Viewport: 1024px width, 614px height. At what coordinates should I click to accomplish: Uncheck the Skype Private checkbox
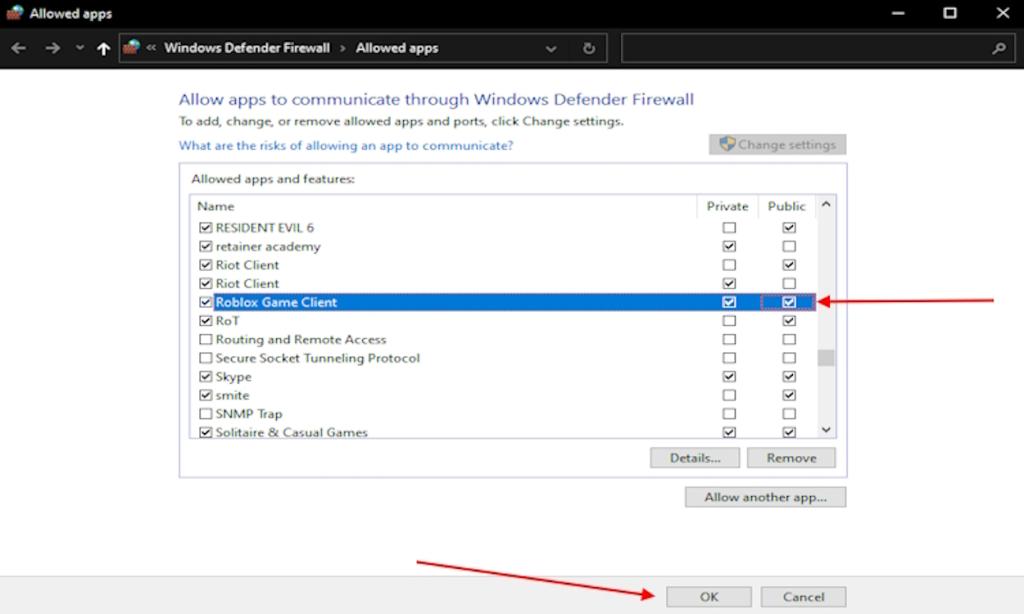[x=729, y=377]
